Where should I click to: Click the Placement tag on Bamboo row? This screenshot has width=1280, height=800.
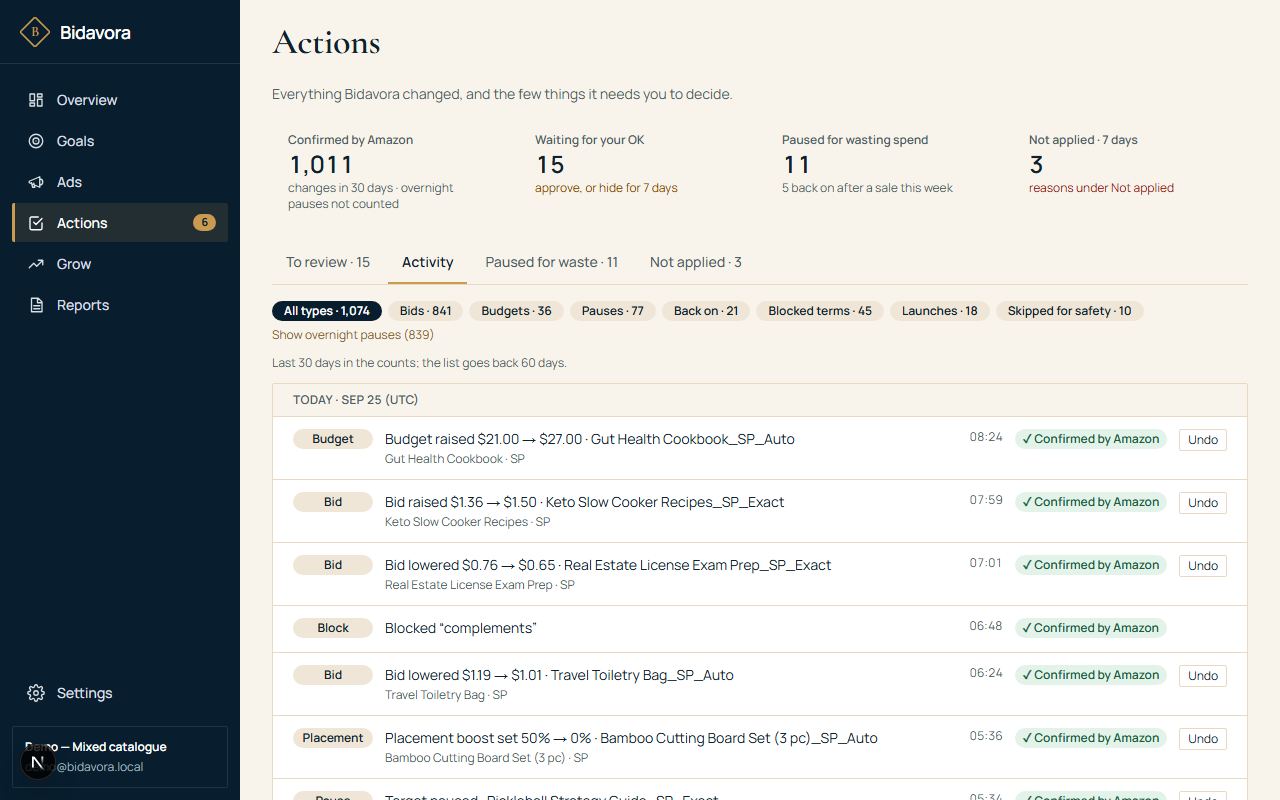point(333,738)
